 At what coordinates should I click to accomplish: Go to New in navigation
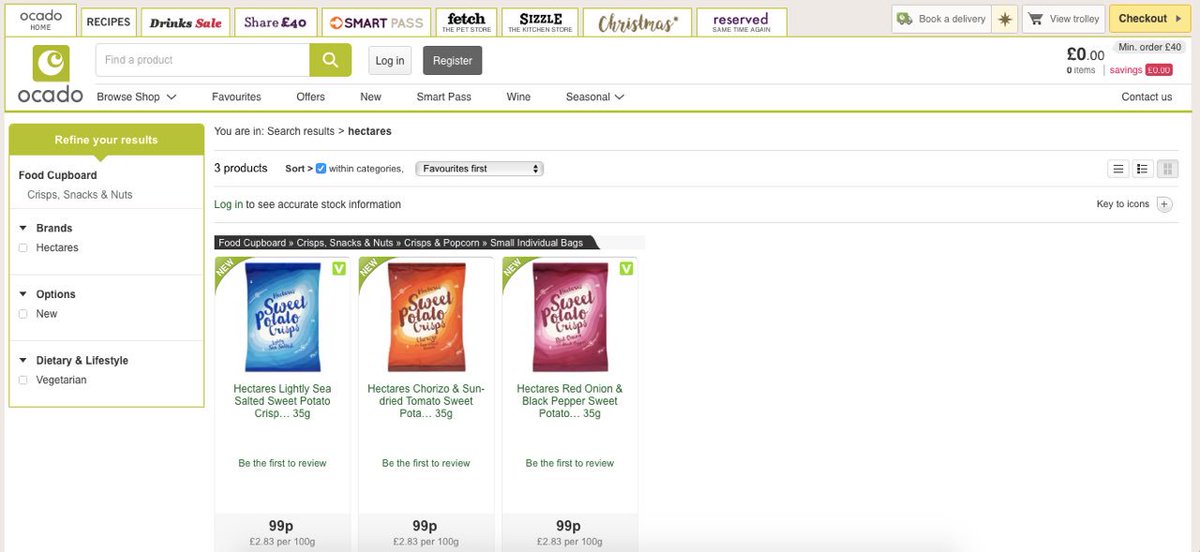click(371, 97)
